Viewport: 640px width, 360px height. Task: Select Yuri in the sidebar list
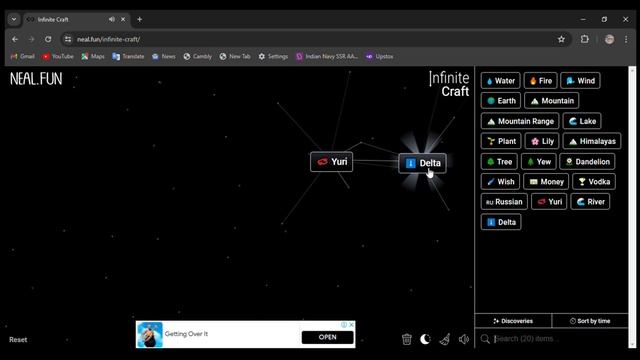point(549,202)
